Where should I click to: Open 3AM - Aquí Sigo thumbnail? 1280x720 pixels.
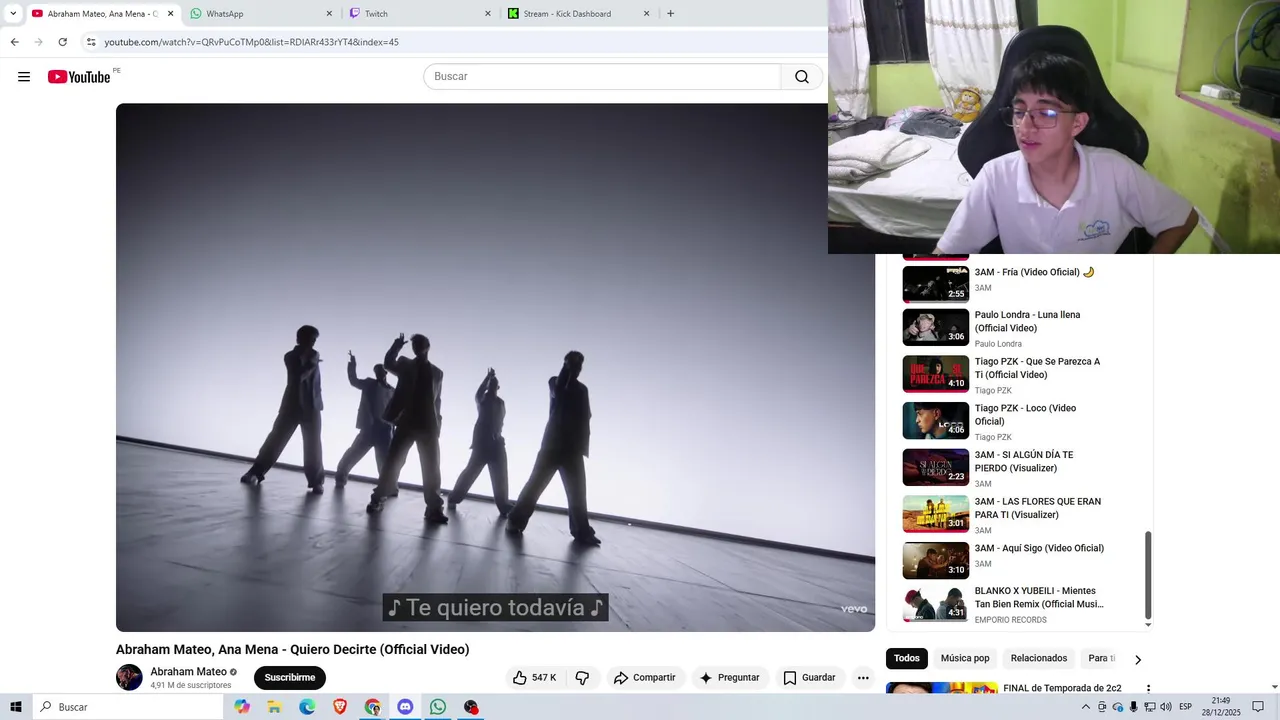tap(936, 561)
